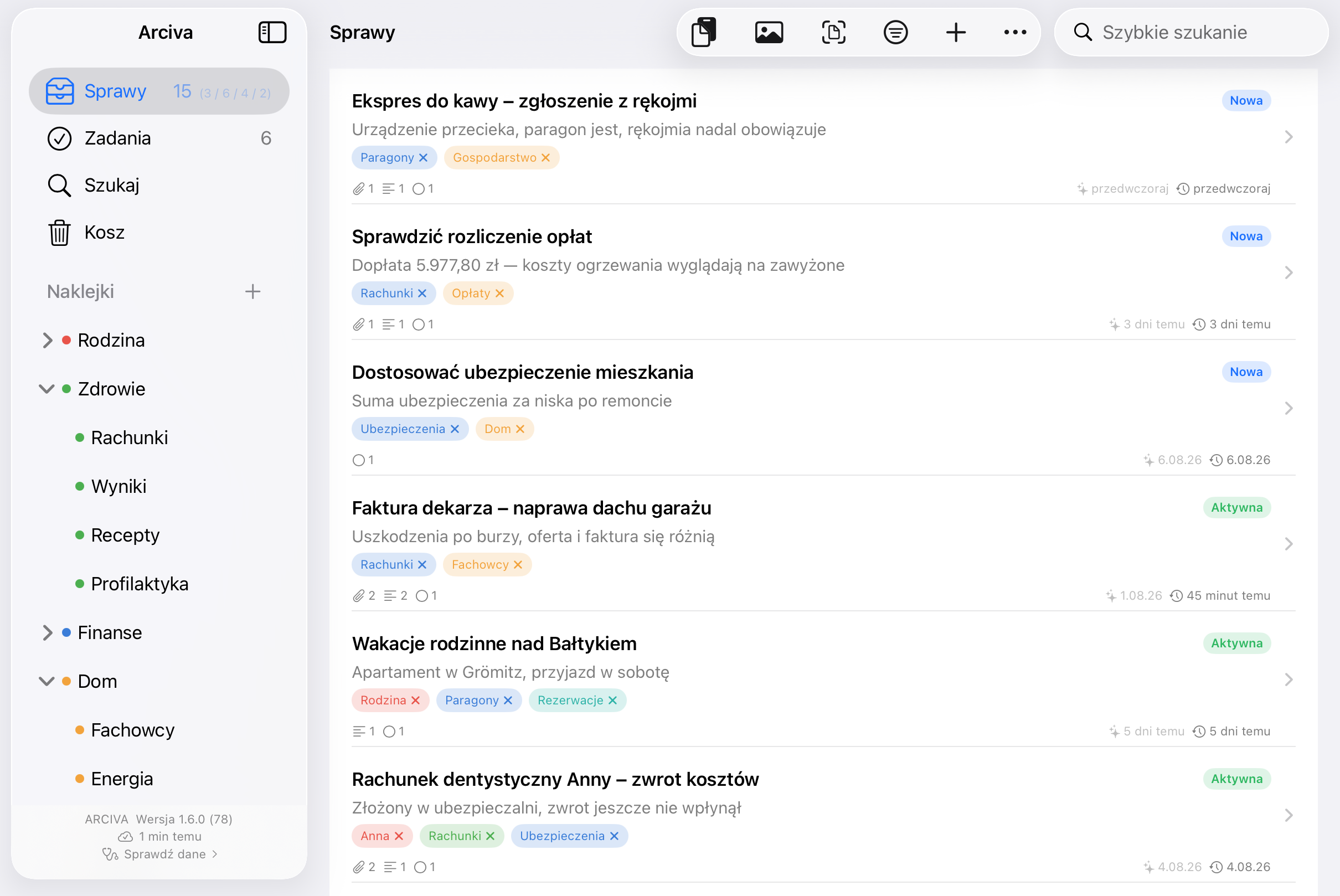Click paperclip attachment icon on Rachunek dentystyczny
The image size is (1340, 896).
click(x=358, y=867)
